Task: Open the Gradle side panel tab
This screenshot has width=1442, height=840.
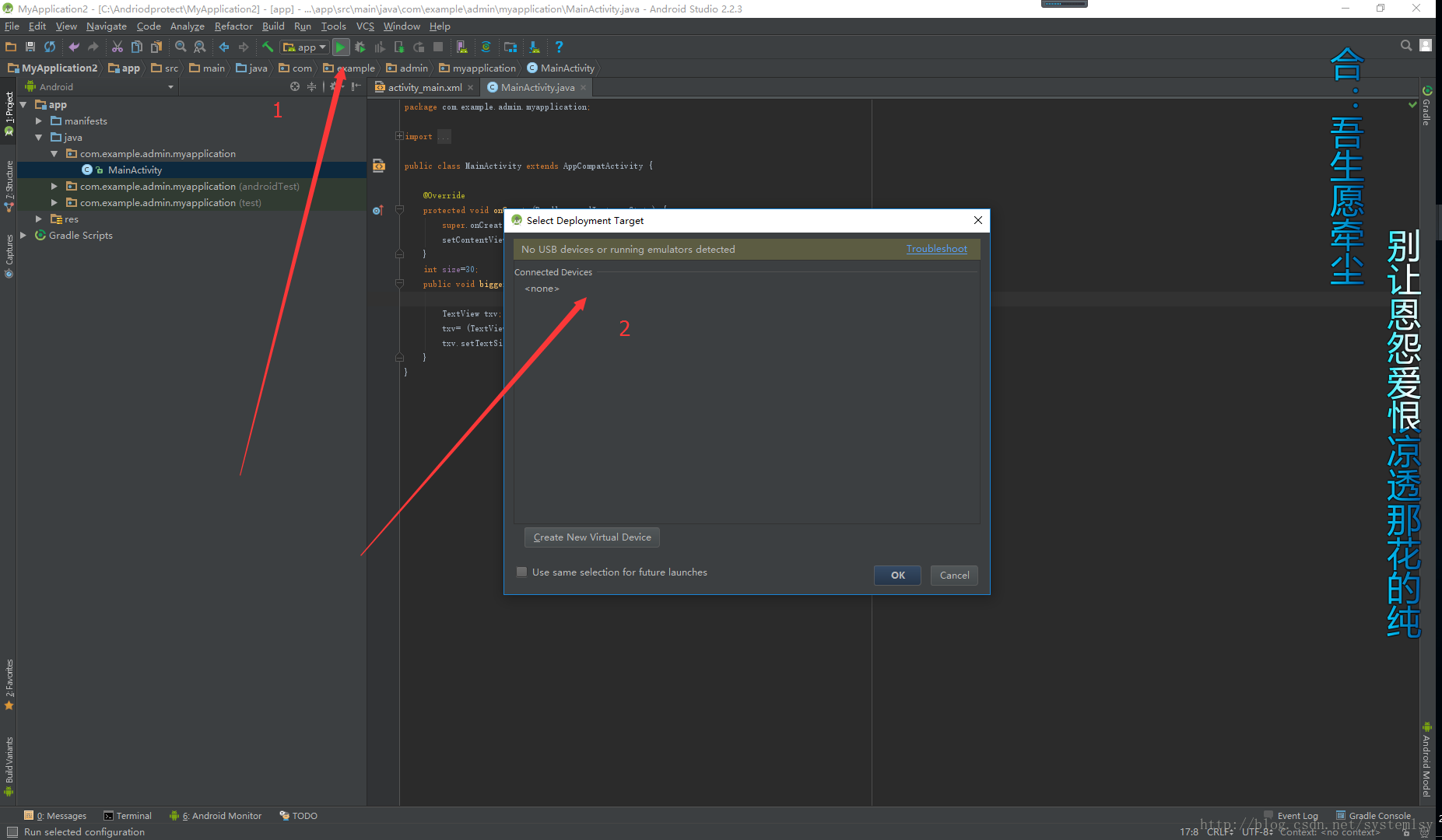Action: point(1426,106)
